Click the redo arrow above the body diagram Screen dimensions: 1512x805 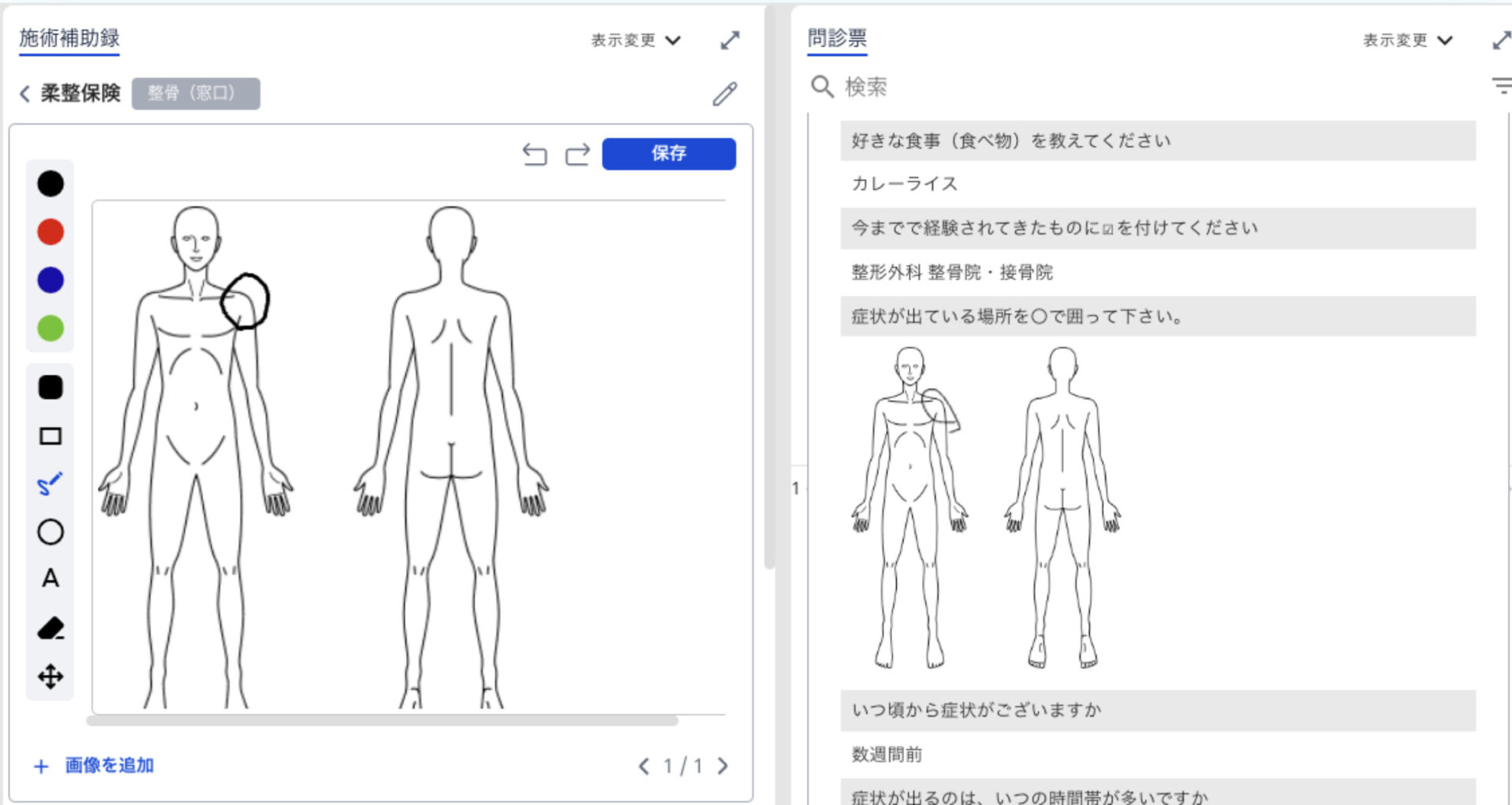[x=577, y=154]
